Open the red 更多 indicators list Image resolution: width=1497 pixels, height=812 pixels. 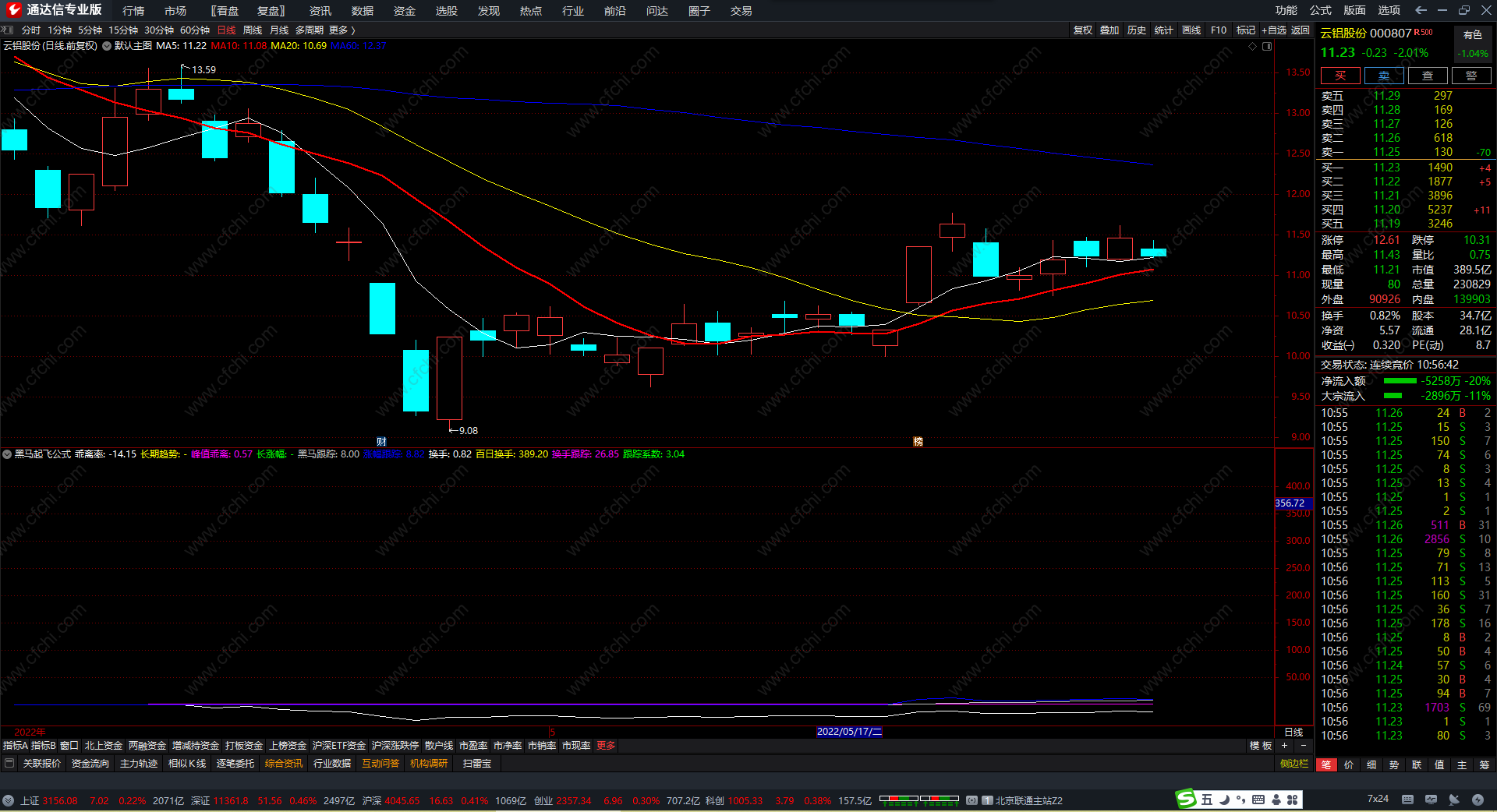(606, 746)
